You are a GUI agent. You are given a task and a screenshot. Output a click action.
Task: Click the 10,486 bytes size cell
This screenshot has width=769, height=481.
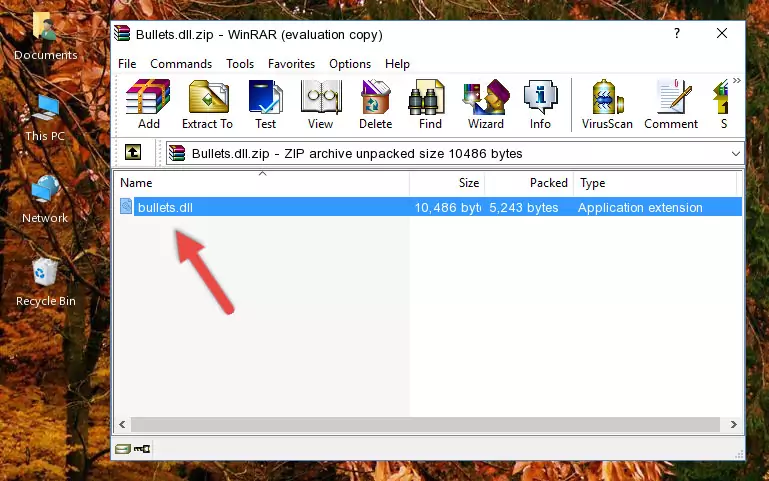(x=448, y=207)
